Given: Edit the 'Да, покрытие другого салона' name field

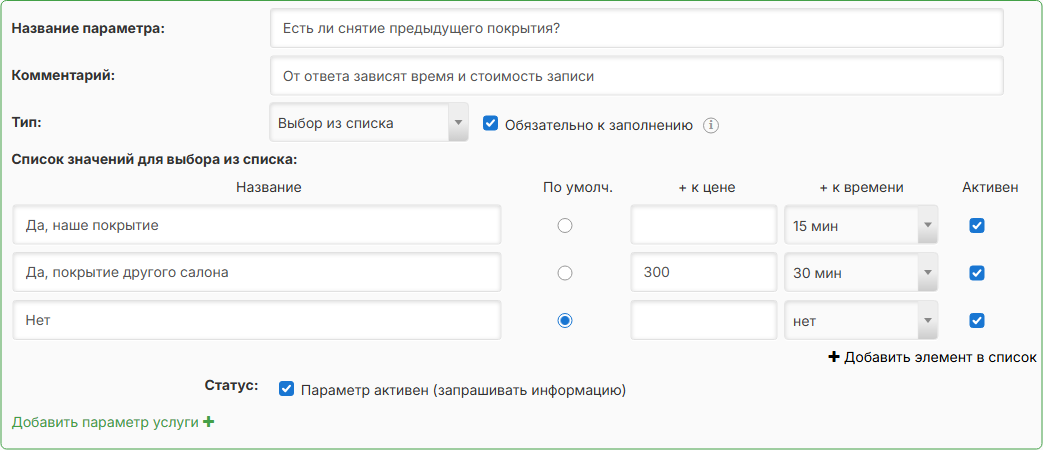Looking at the screenshot, I should tap(257, 273).
